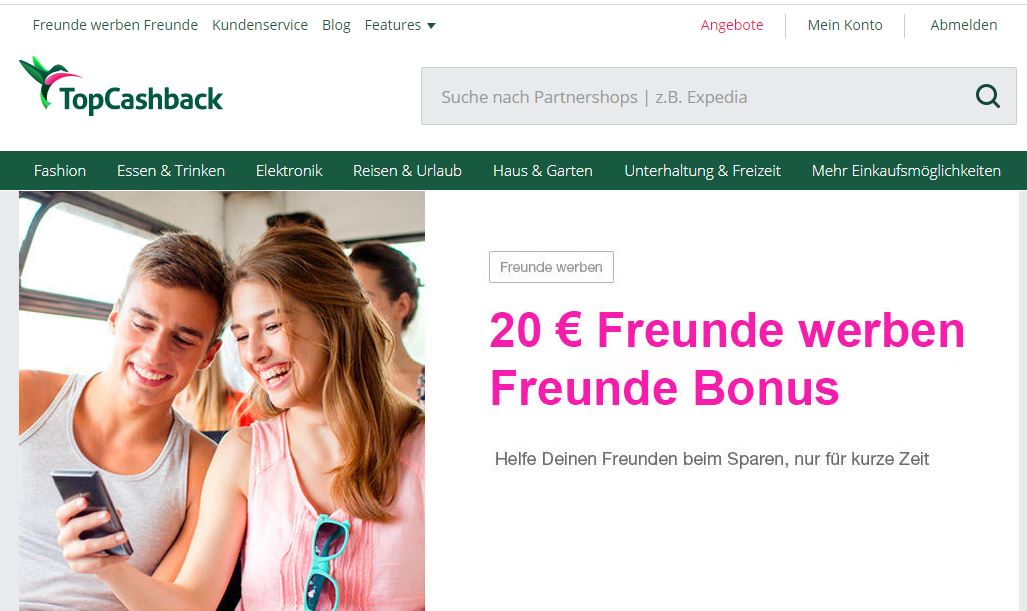Click Abmelden to log out
The height and width of the screenshot is (611, 1027).
963,25
